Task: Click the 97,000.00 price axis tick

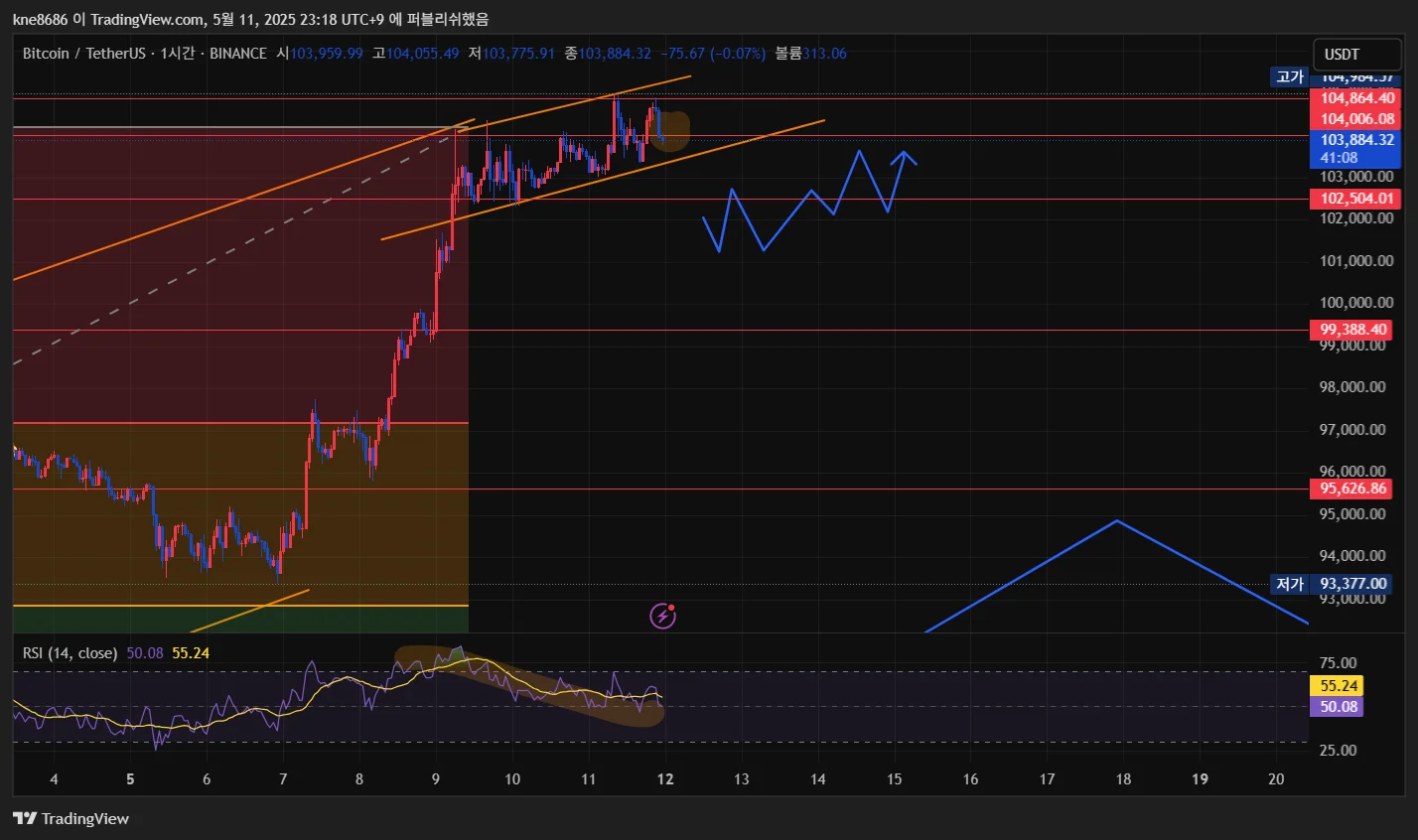Action: point(1352,430)
